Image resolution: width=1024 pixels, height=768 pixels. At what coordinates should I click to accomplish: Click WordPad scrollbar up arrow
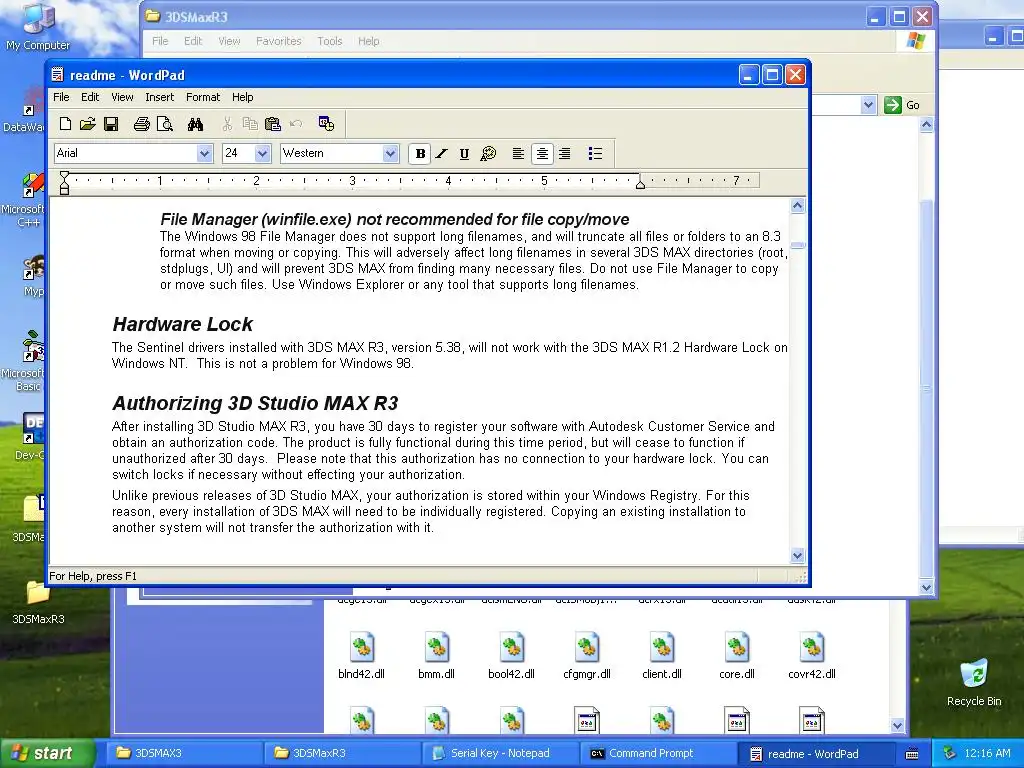click(x=797, y=206)
